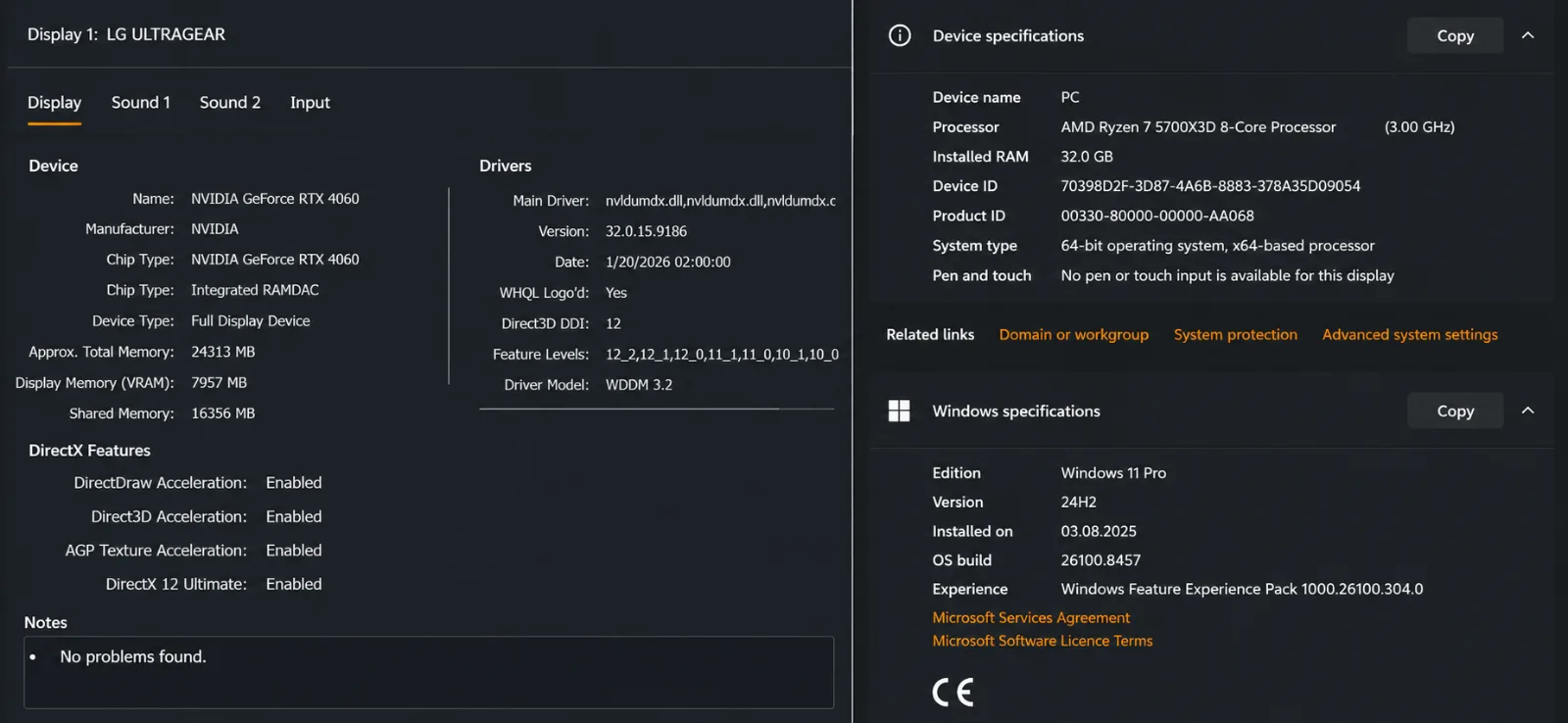Select the DirectDraw Acceleration 'Enabled' value
The height and width of the screenshot is (723, 1568).
pos(294,483)
